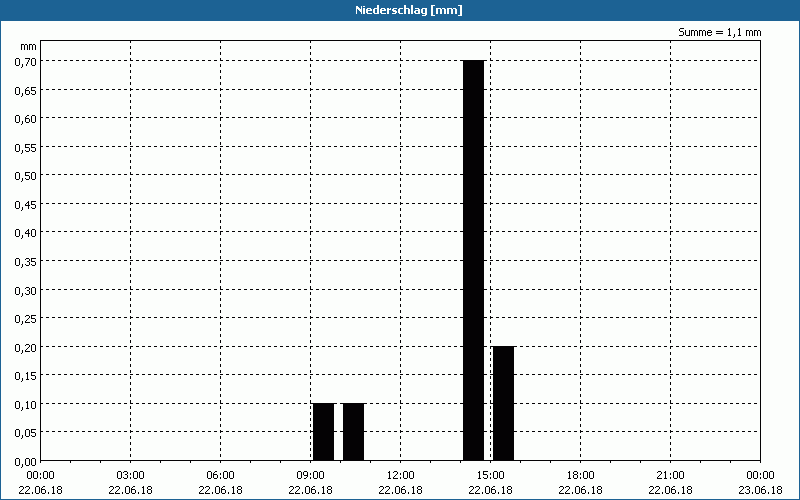Select the 0,10 mm bar before 11:00
The image size is (800, 500).
(354, 432)
